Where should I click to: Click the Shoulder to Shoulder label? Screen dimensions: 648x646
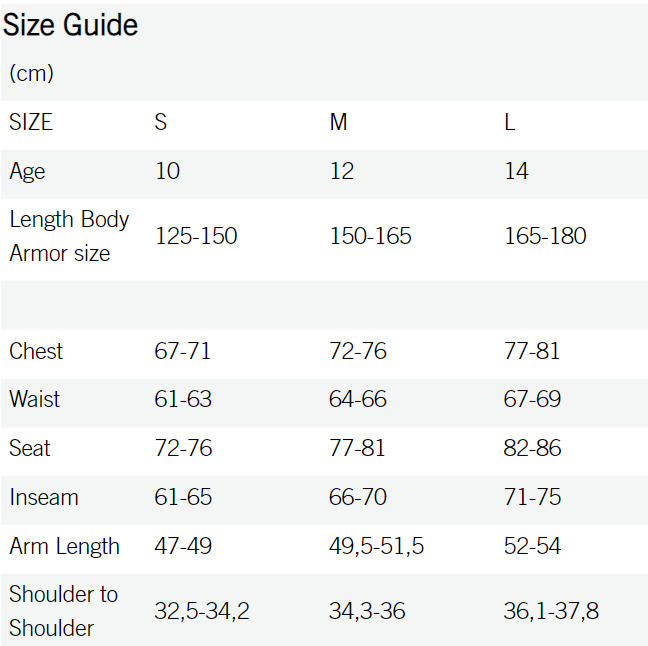pos(64,611)
